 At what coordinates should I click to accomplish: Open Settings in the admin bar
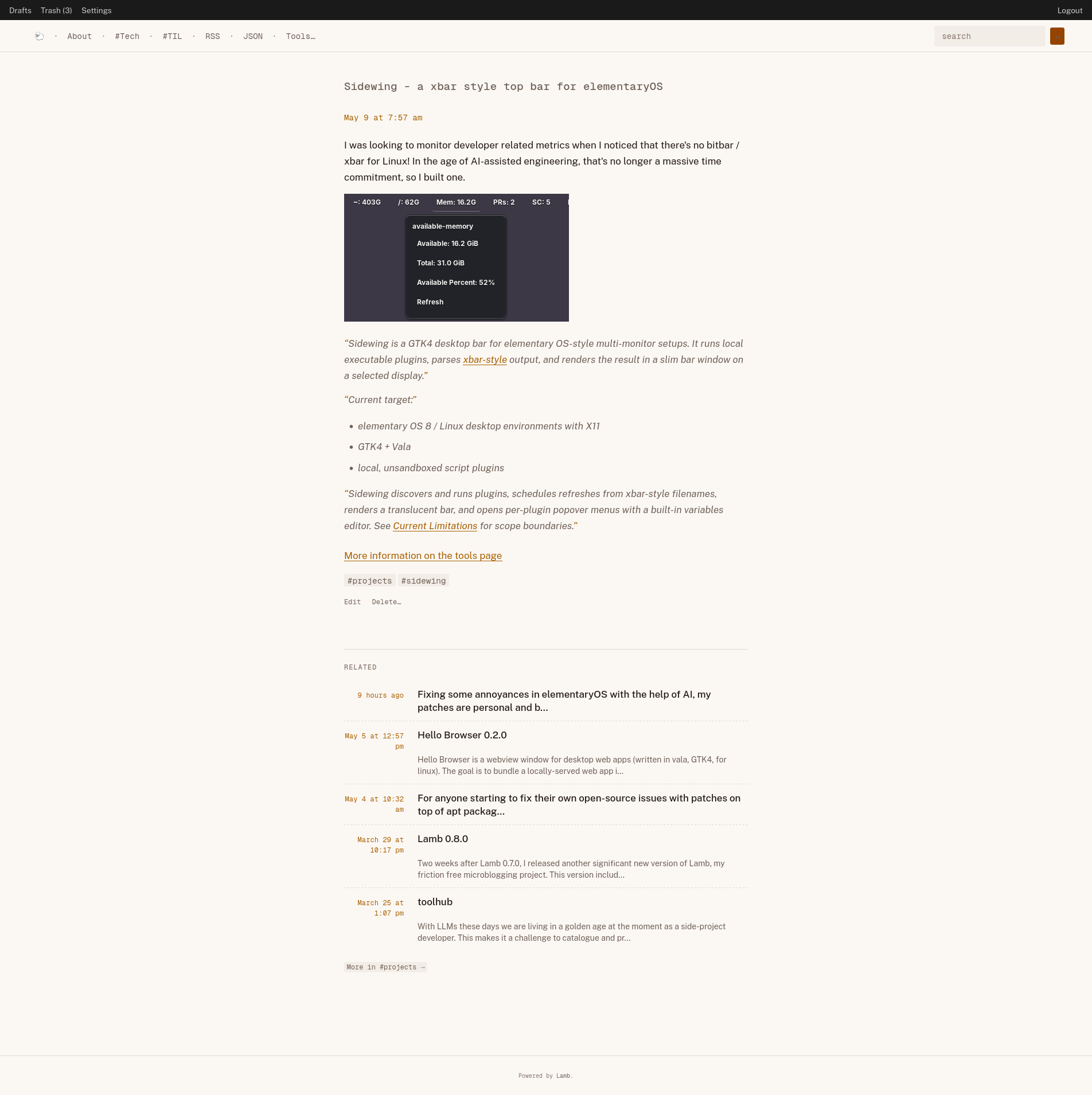tap(96, 10)
